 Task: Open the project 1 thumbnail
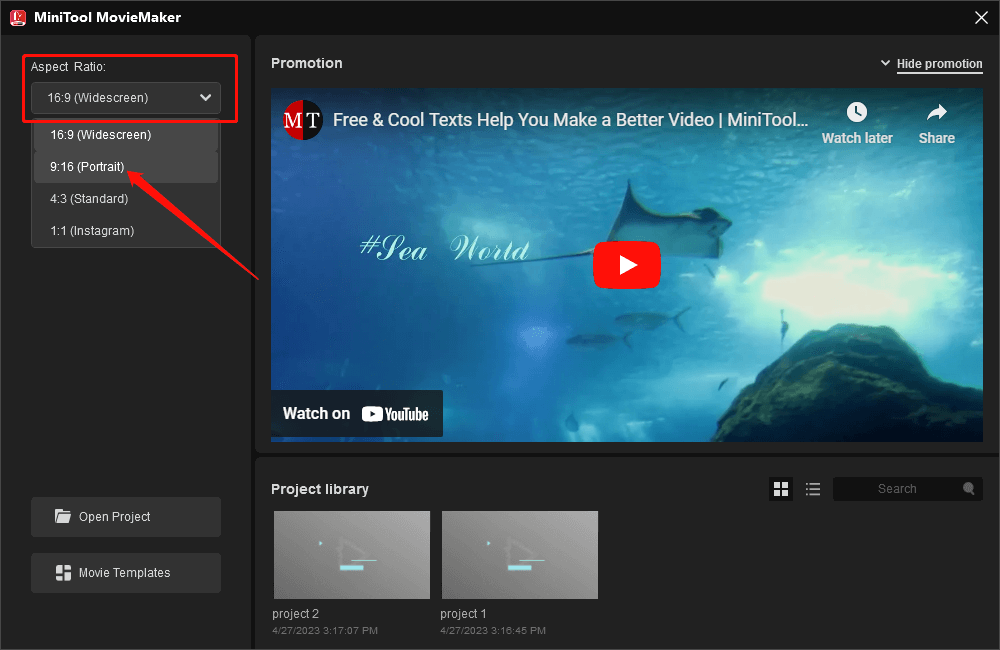(x=520, y=555)
